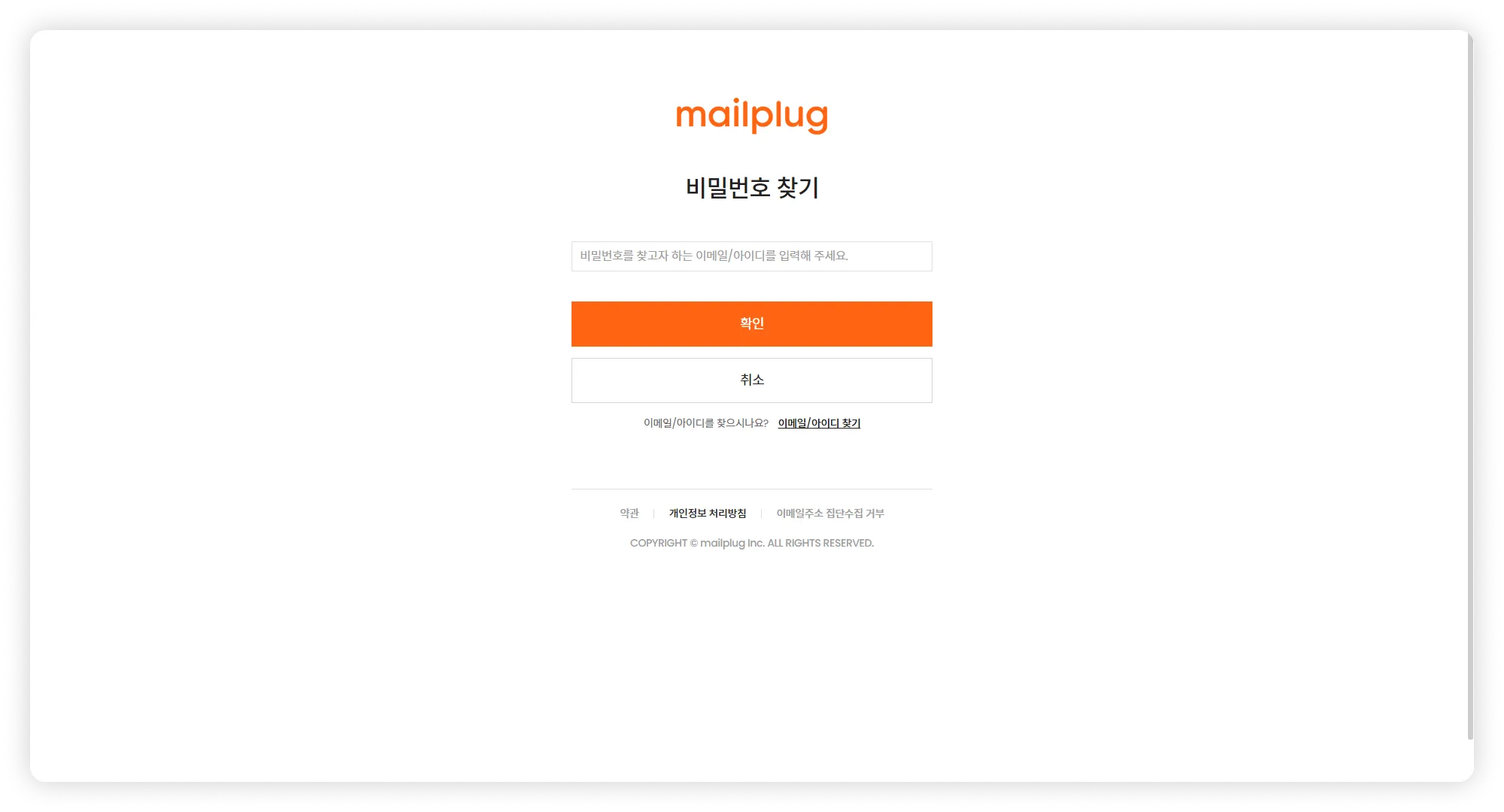Click the last footer link about email collection refusal
This screenshot has height=812, width=1504.
click(830, 514)
